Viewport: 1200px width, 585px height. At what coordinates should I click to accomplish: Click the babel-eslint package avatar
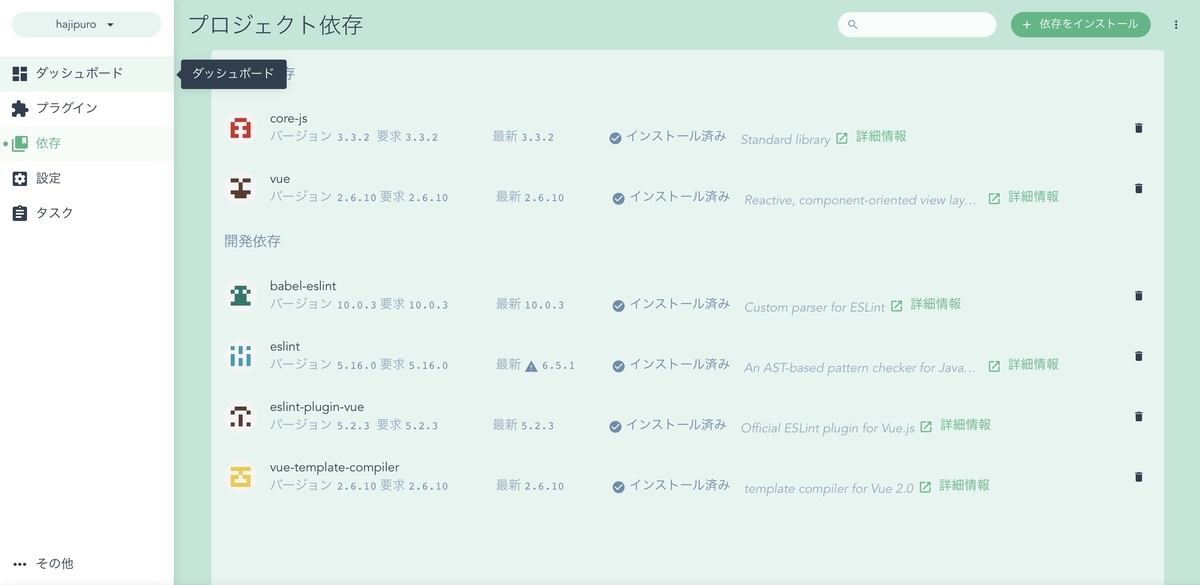[240, 295]
